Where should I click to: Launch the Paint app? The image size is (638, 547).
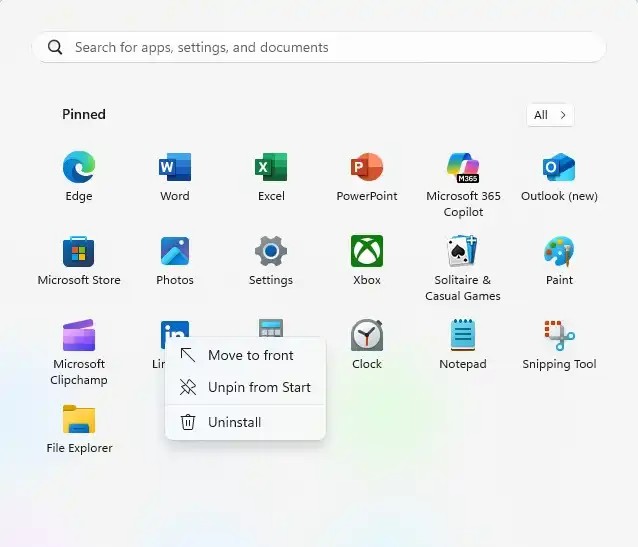[559, 252]
